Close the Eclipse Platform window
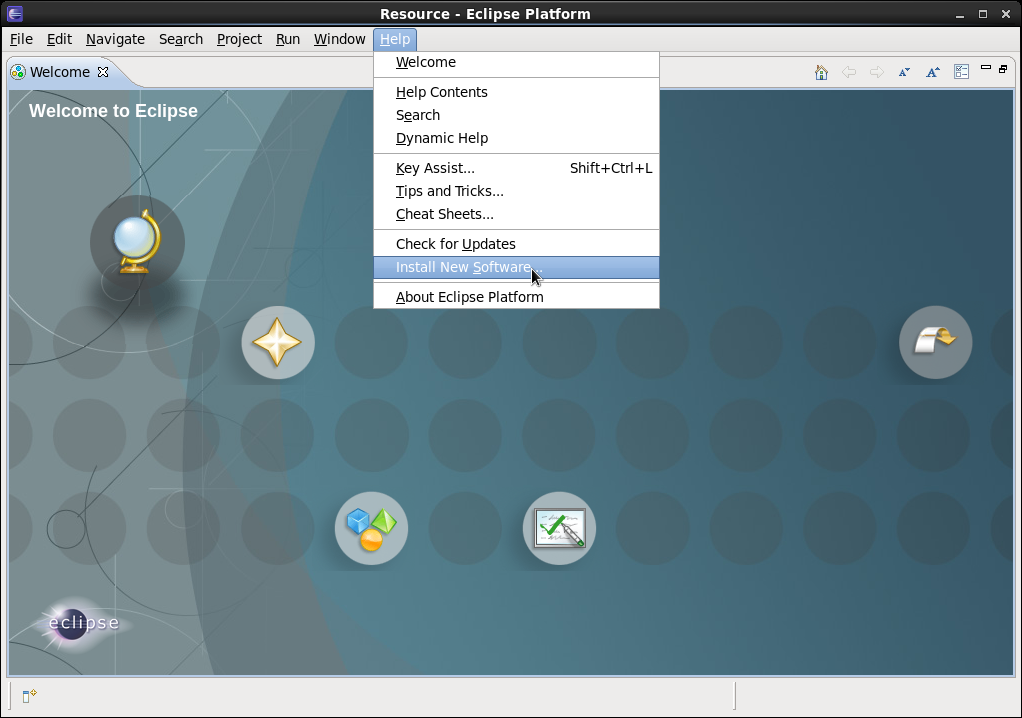The image size is (1022, 718). (1006, 14)
